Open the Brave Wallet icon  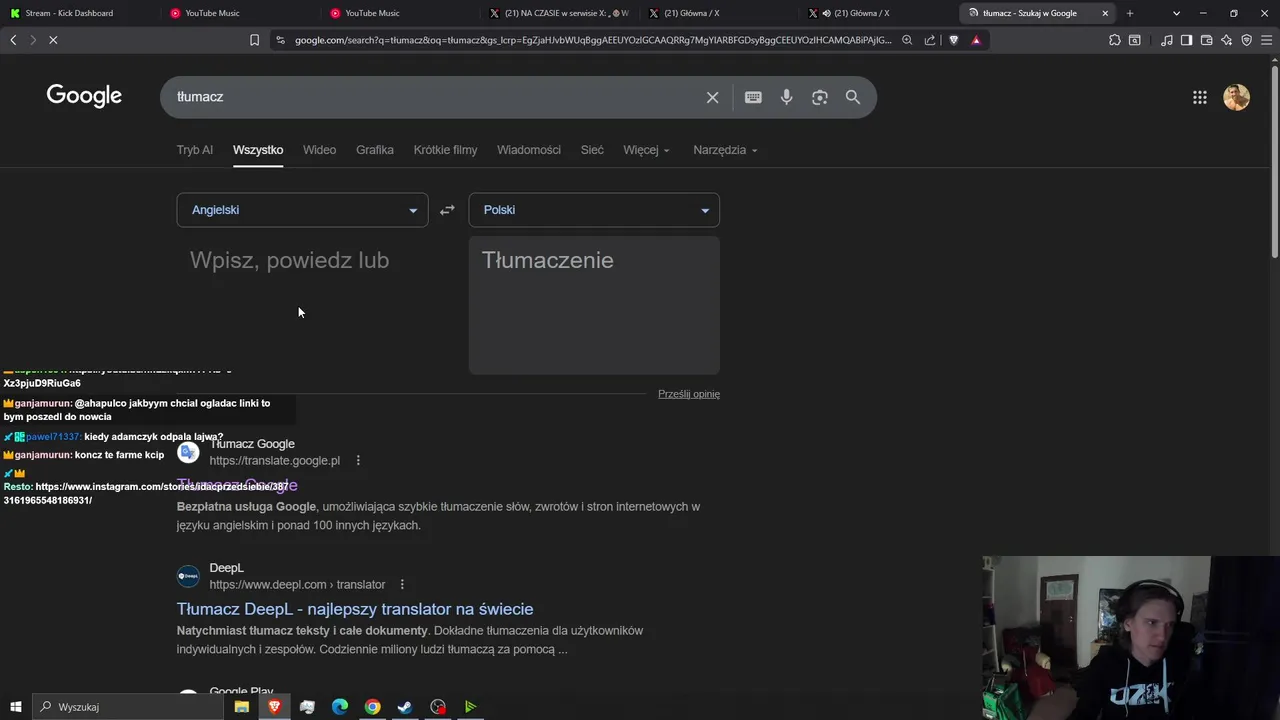coord(1207,40)
